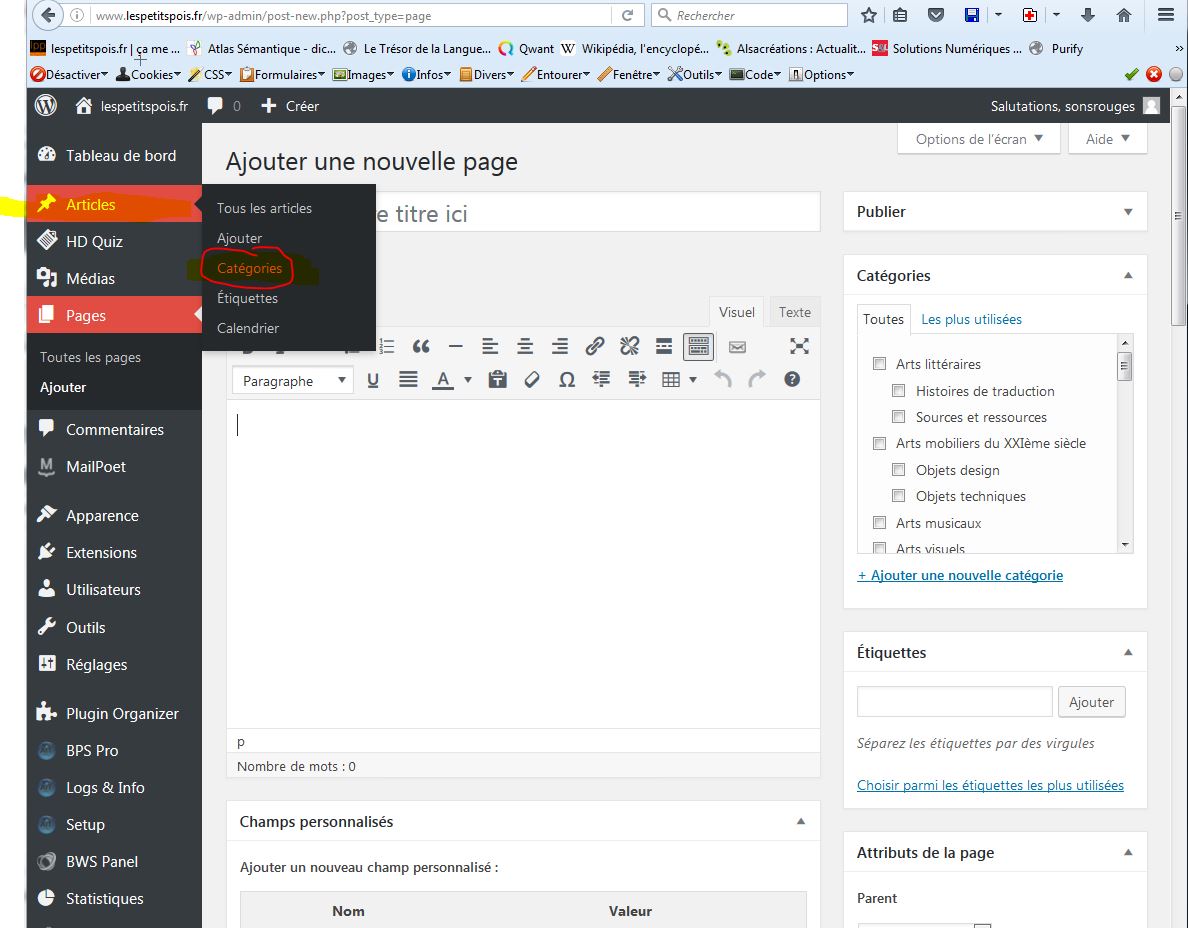Expand Options de l'écran panel
The width and height of the screenshot is (1188, 928).
click(x=978, y=139)
